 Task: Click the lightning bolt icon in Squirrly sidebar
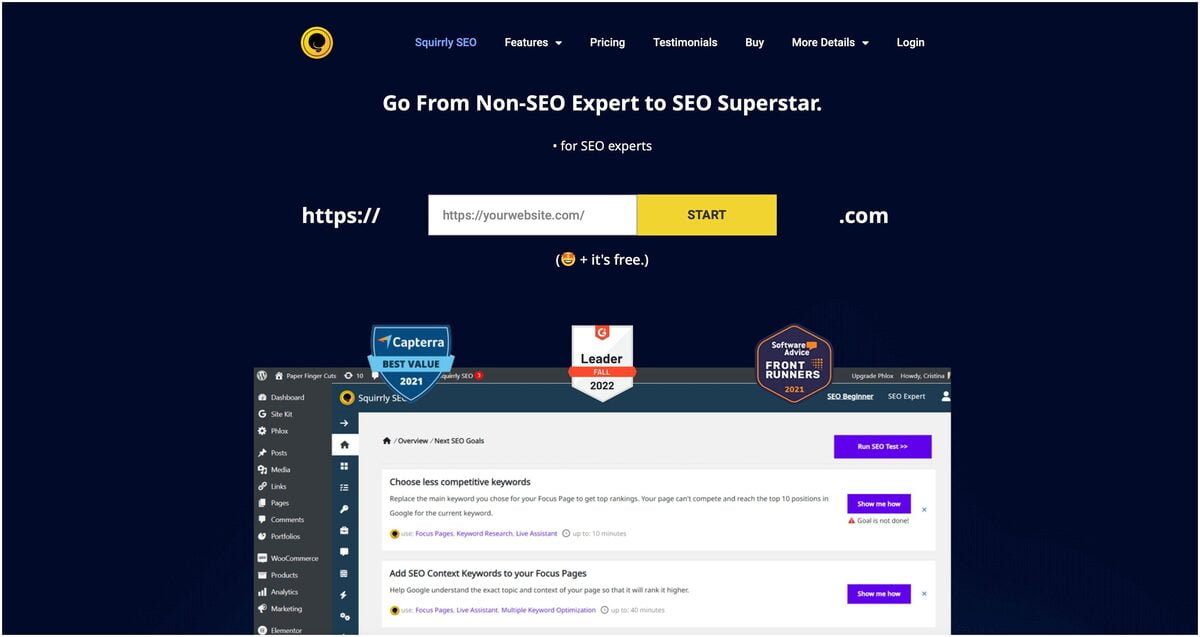[x=344, y=595]
